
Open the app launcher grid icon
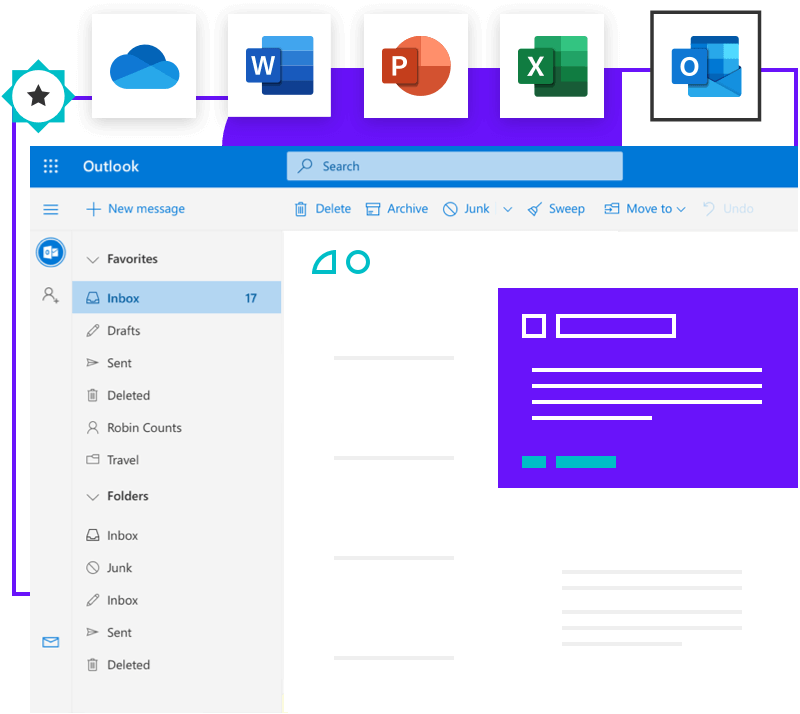coord(51,167)
